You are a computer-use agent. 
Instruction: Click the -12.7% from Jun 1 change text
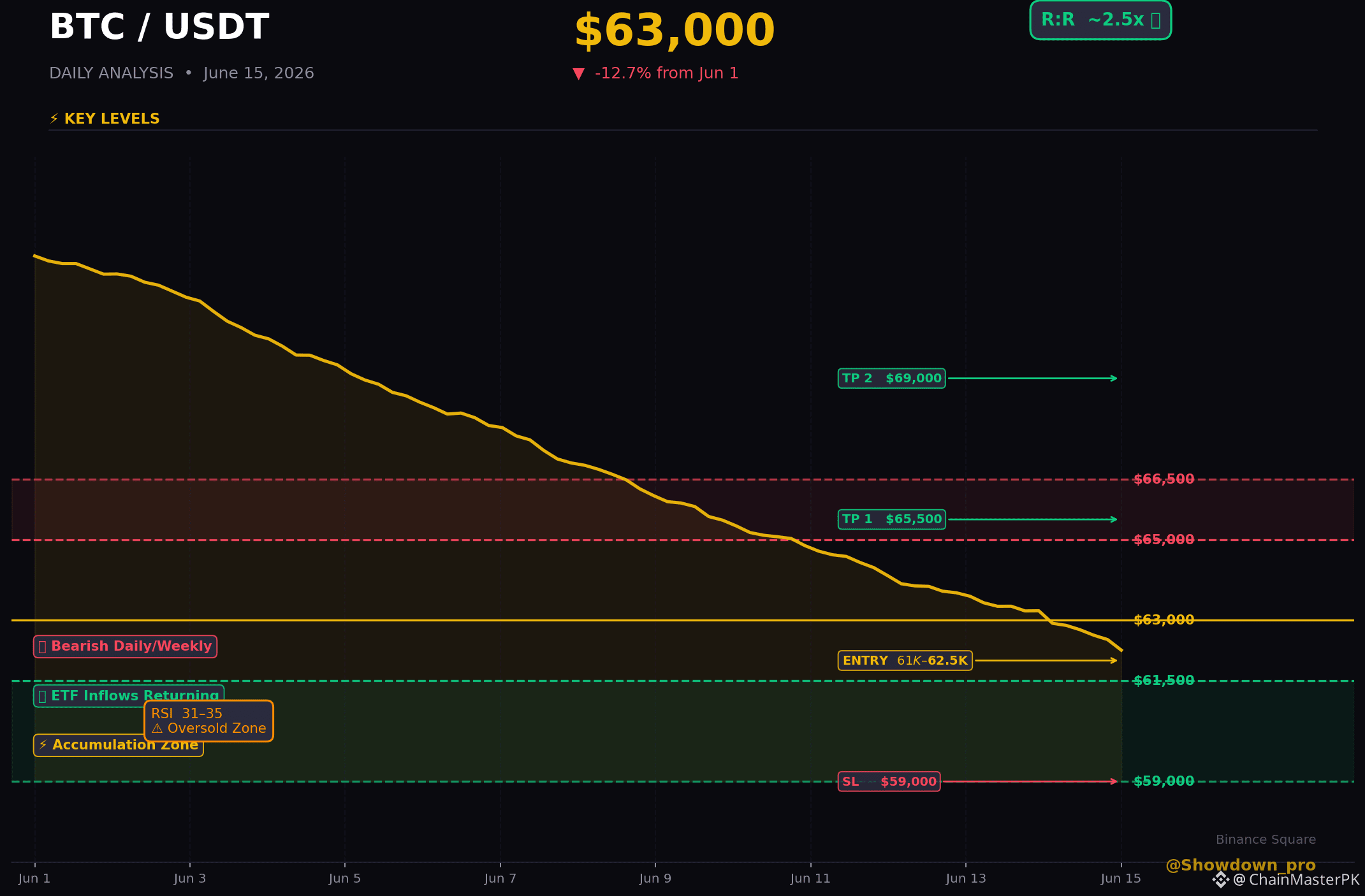(666, 73)
